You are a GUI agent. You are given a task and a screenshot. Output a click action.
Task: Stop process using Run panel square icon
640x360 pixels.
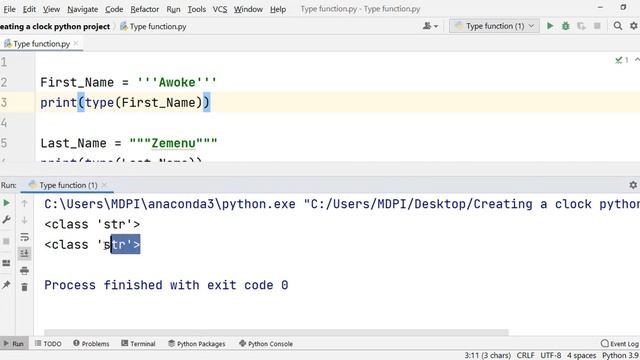tap(7, 241)
